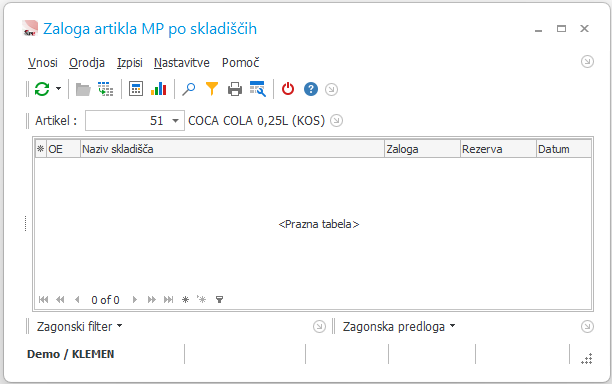
Task: Click the toolbar customize arrow circle
Action: pyautogui.click(x=331, y=89)
